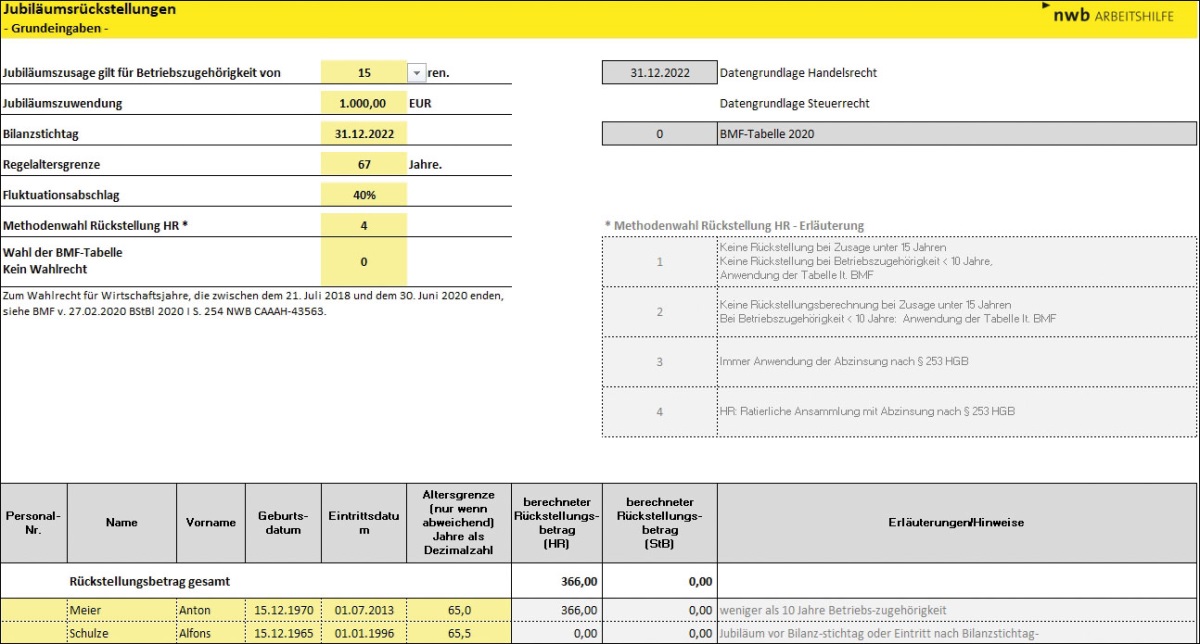Select the Wahl der BMF-Tabelle input cell
1200x644 pixels.
click(x=363, y=262)
